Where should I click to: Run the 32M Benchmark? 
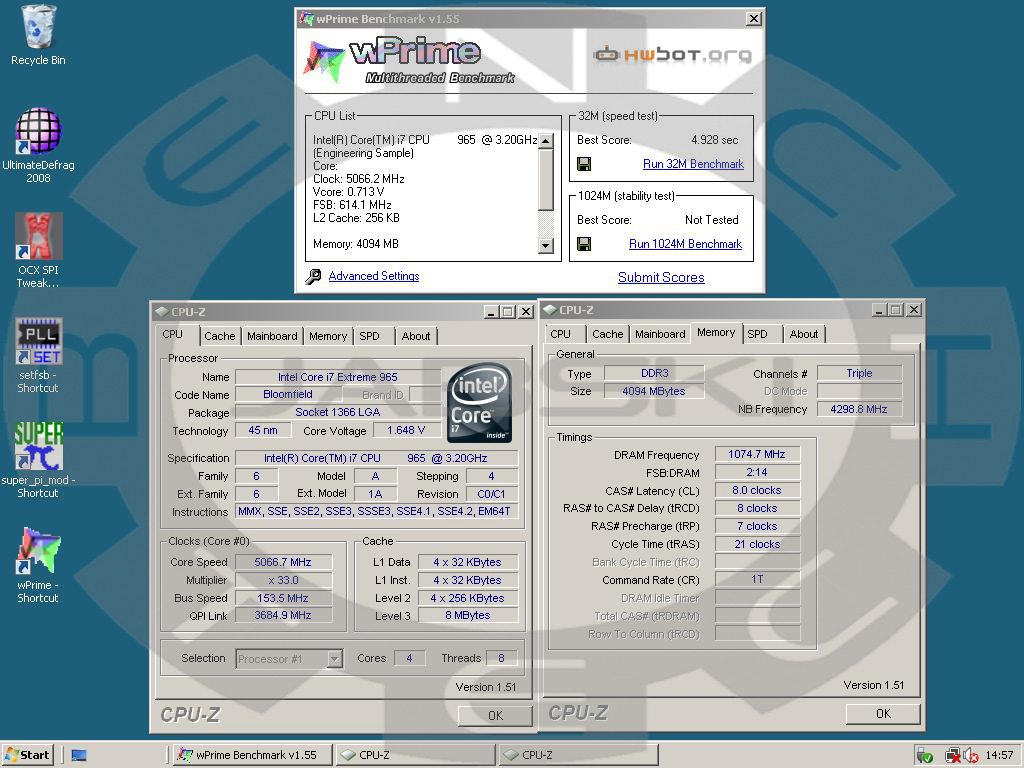693,164
